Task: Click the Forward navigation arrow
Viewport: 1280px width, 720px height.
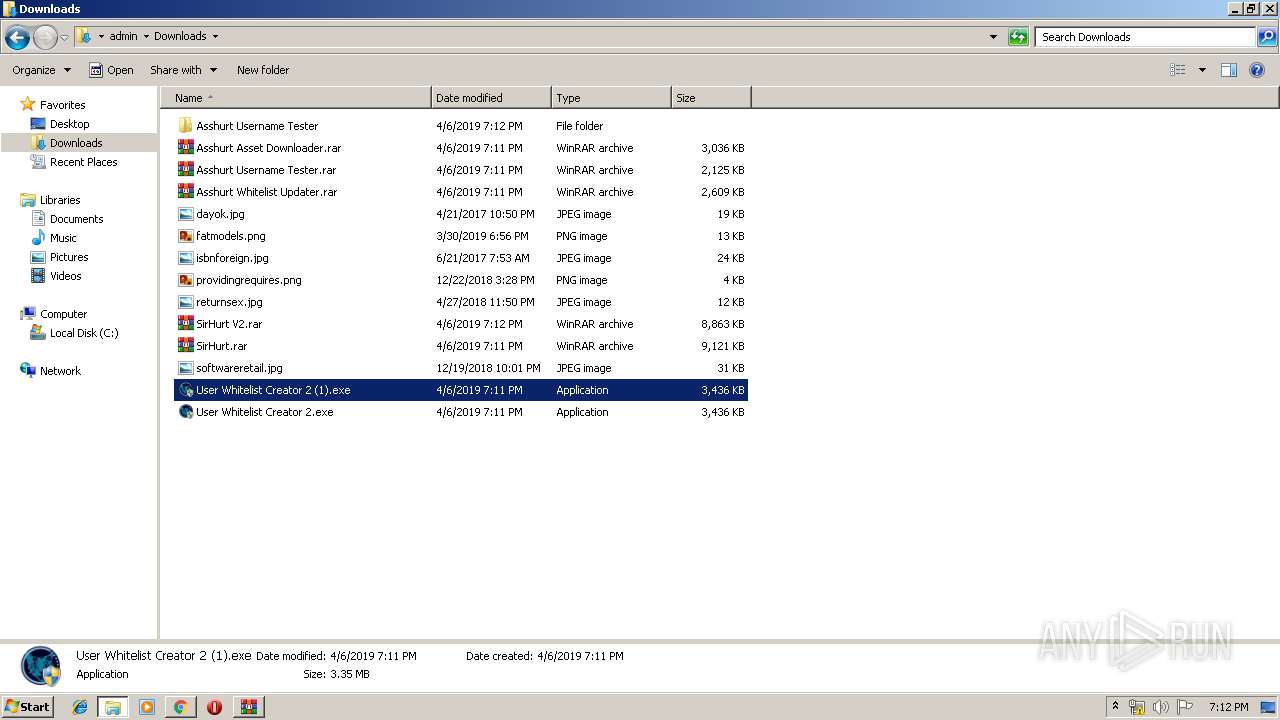Action: (45, 38)
